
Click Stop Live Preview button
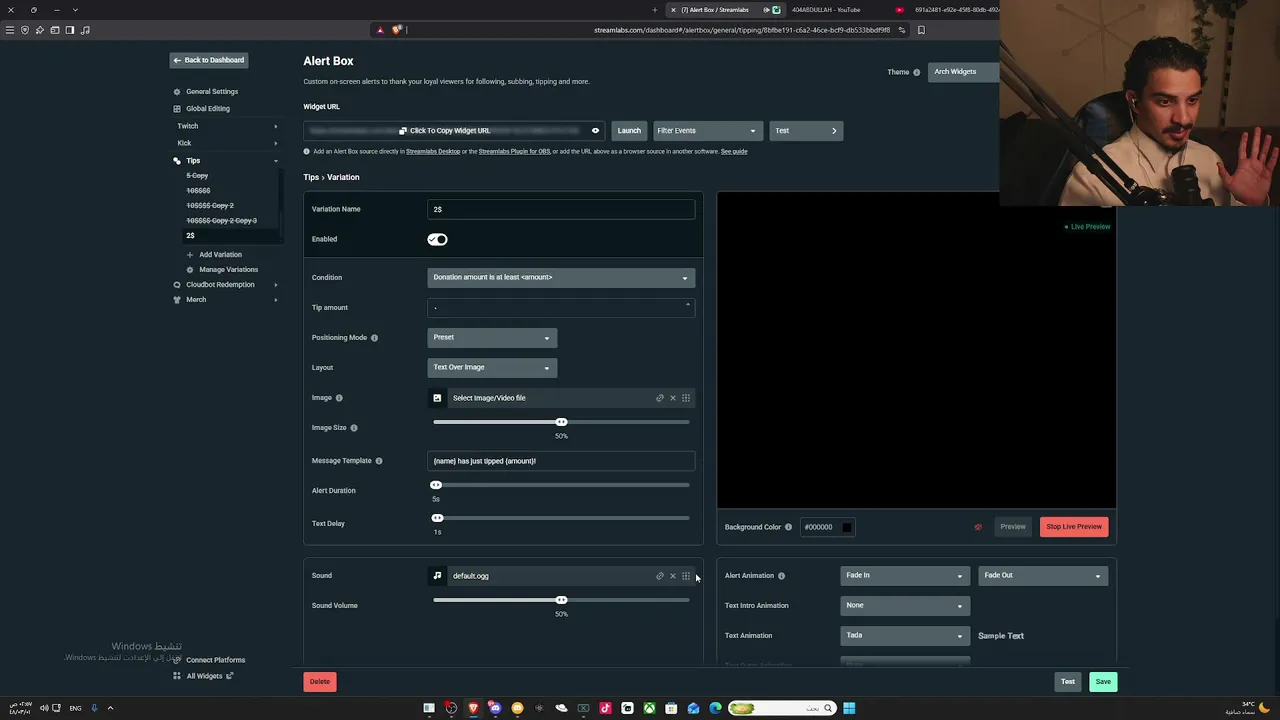pyautogui.click(x=1074, y=527)
